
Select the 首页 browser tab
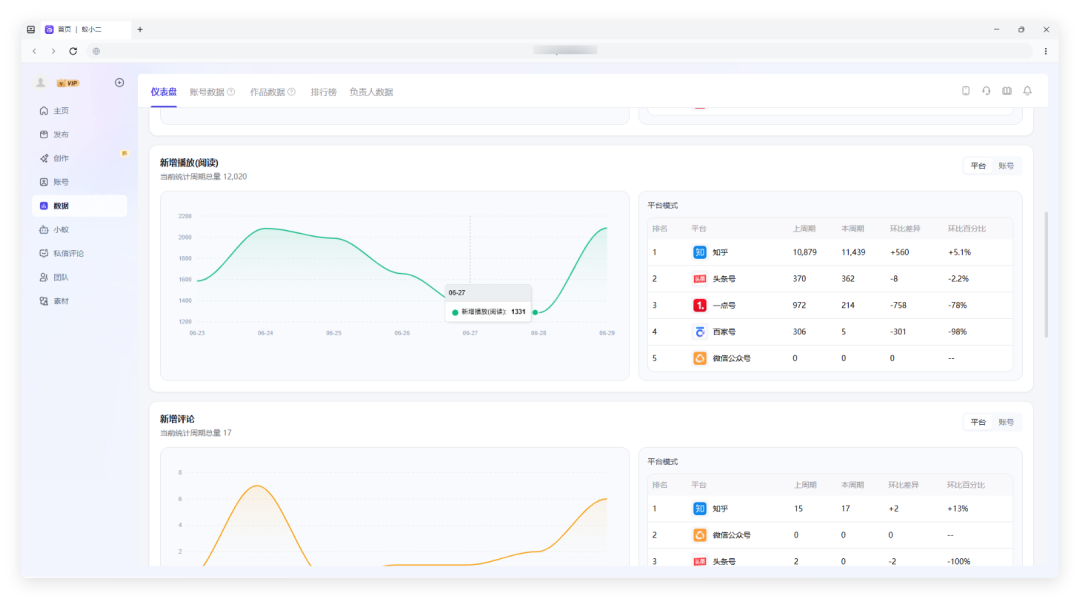[85, 30]
